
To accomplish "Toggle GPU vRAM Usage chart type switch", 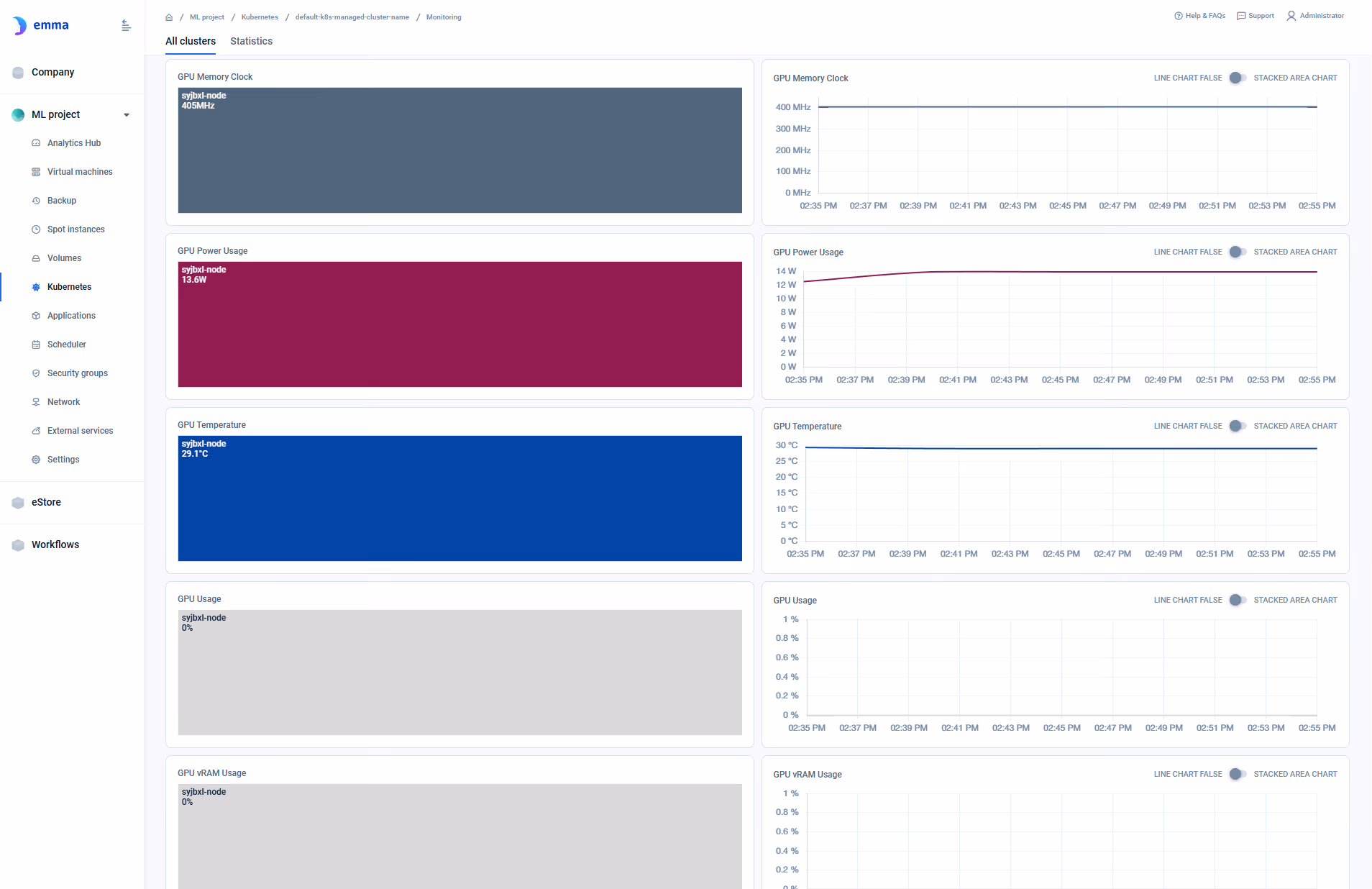I will click(1238, 774).
